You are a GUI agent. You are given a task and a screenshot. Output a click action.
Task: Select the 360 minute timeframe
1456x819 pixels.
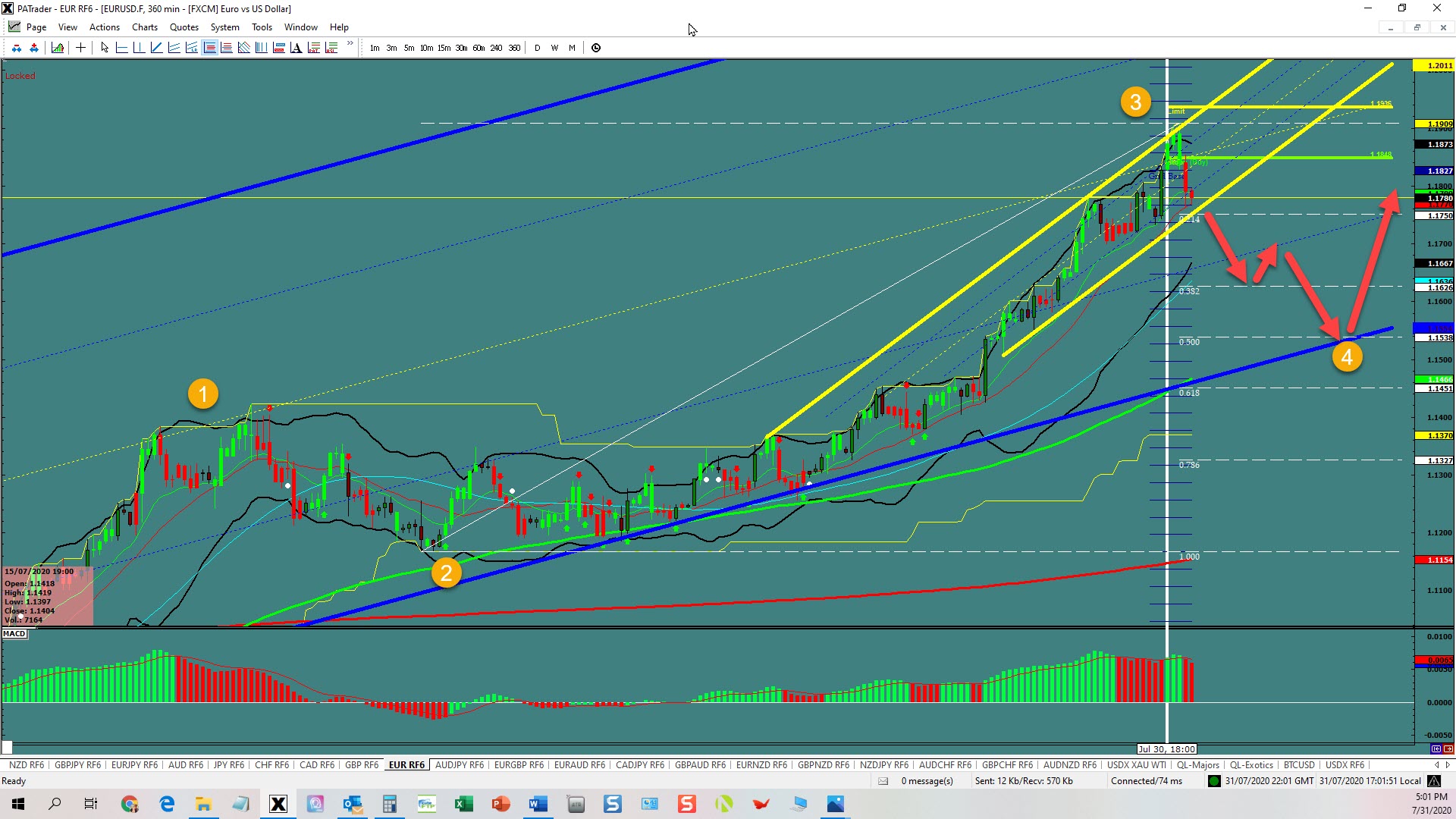tap(514, 48)
